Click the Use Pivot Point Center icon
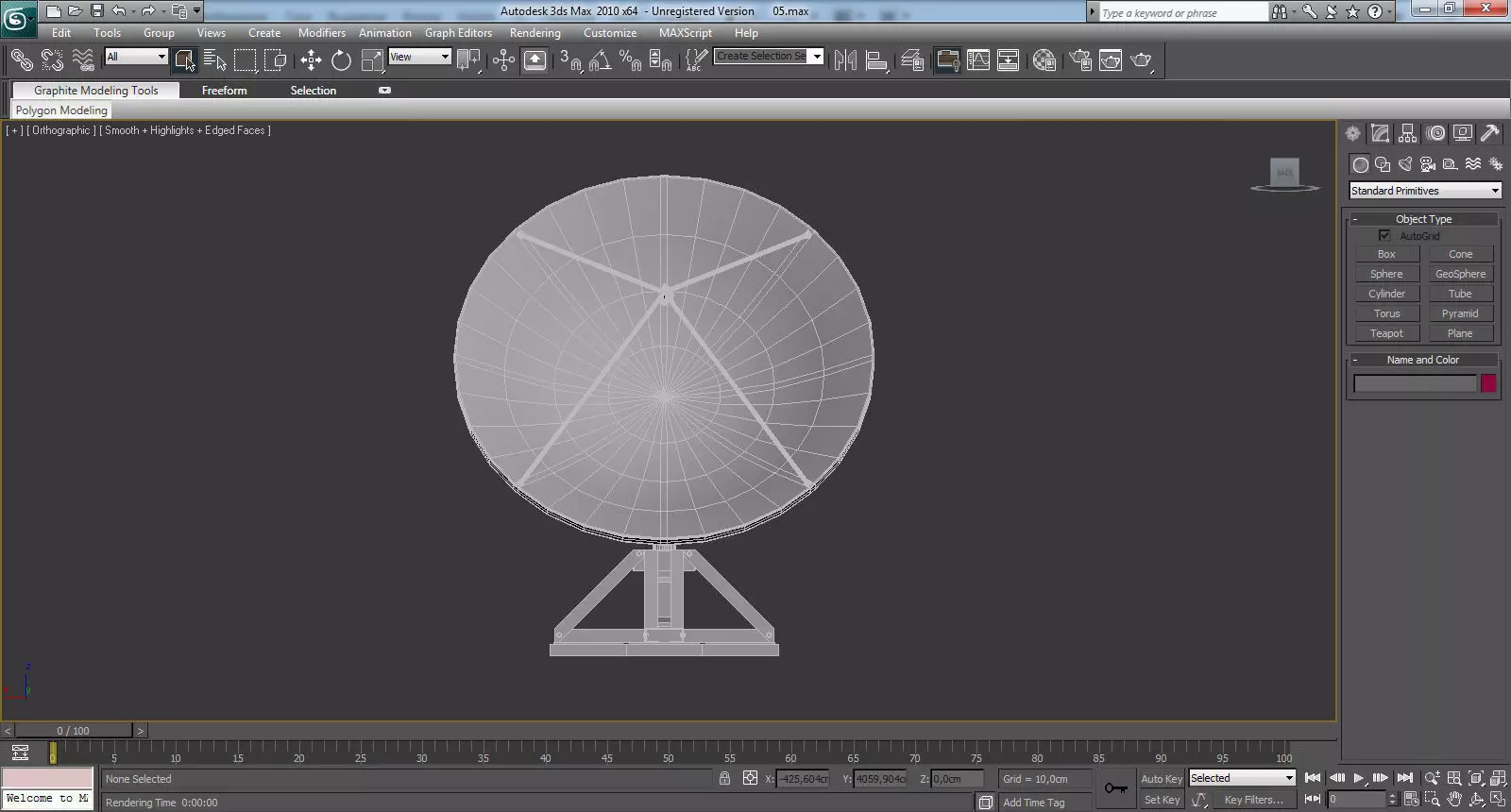 (x=468, y=60)
